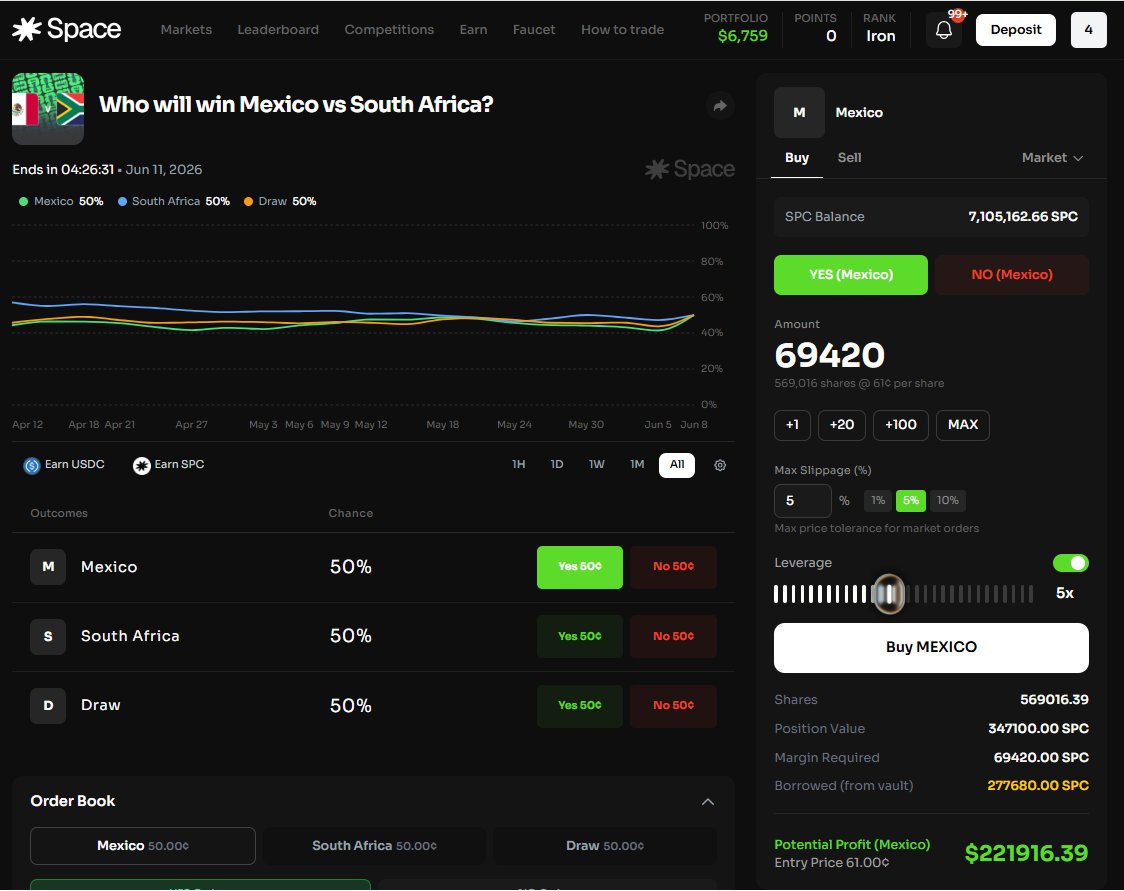The image size is (1124, 891).
Task: Open the Market order type dropdown
Action: (x=1052, y=158)
